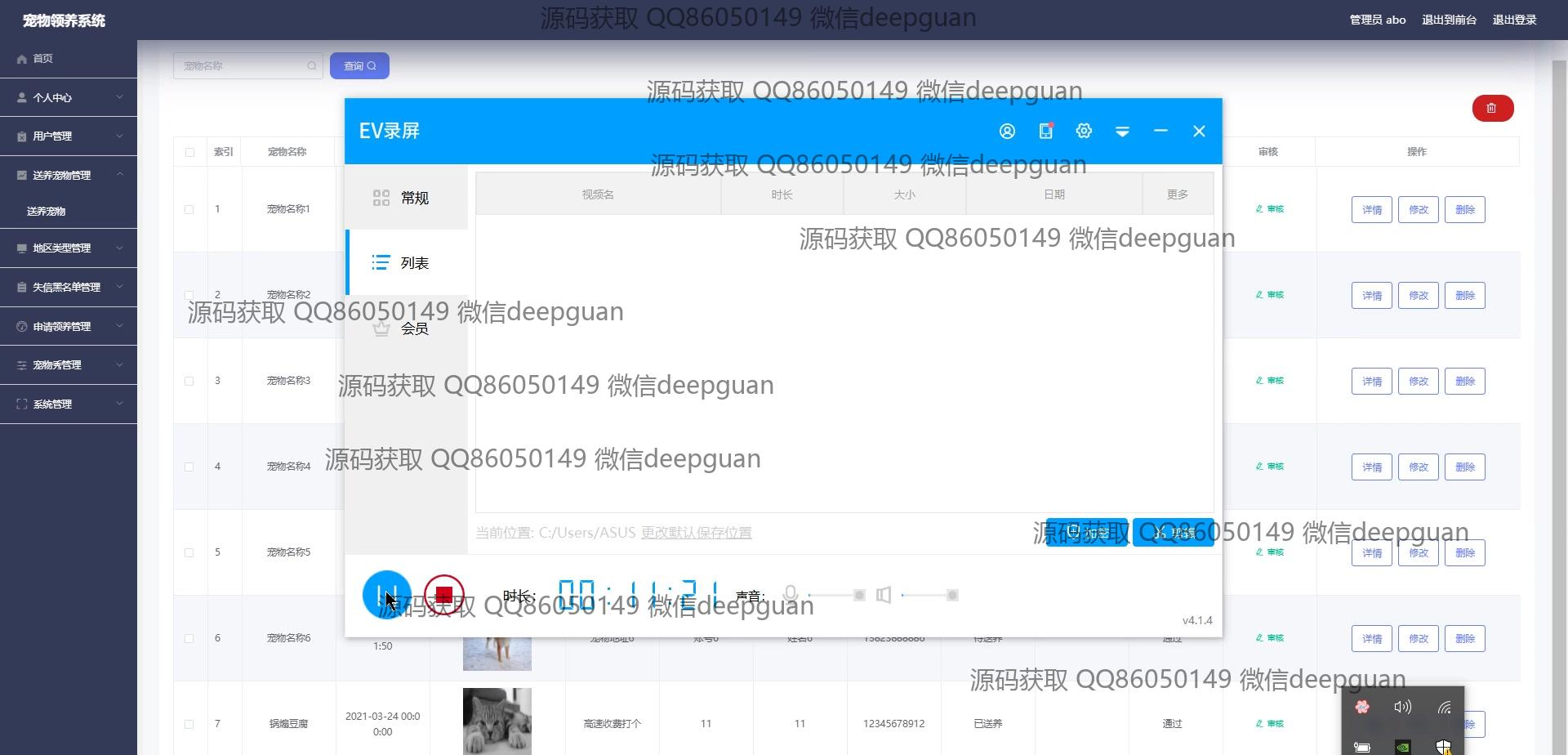Expand the 系统管理 sidebar menu

pos(69,404)
